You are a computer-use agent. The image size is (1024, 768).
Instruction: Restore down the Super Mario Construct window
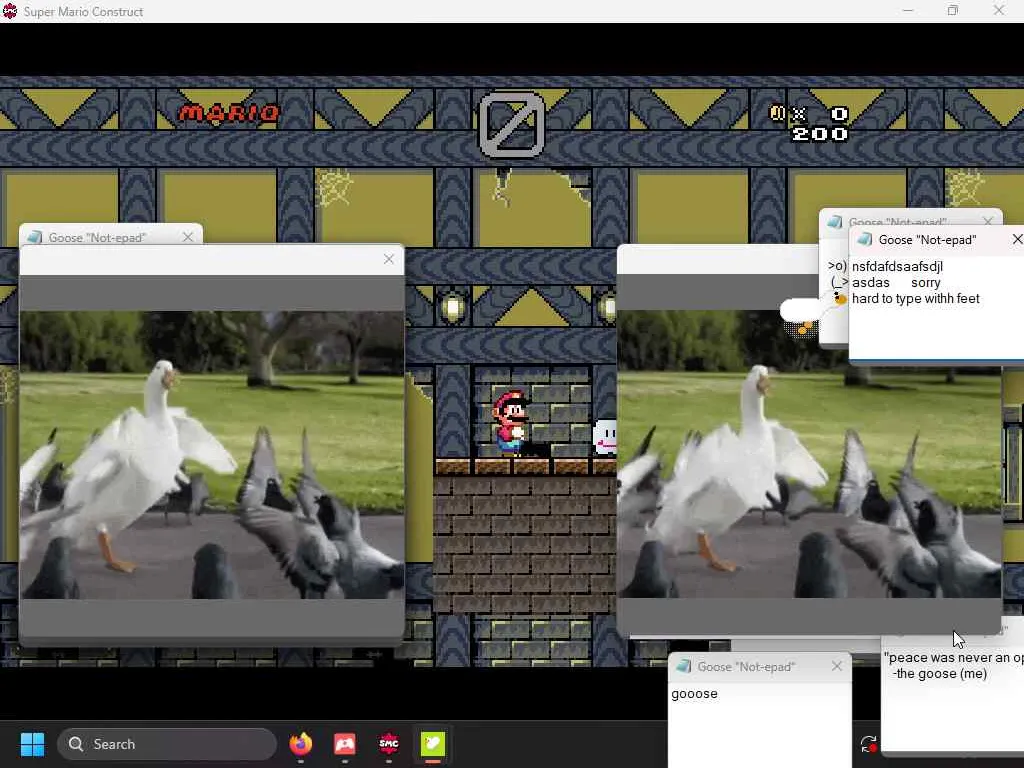pyautogui.click(x=953, y=11)
